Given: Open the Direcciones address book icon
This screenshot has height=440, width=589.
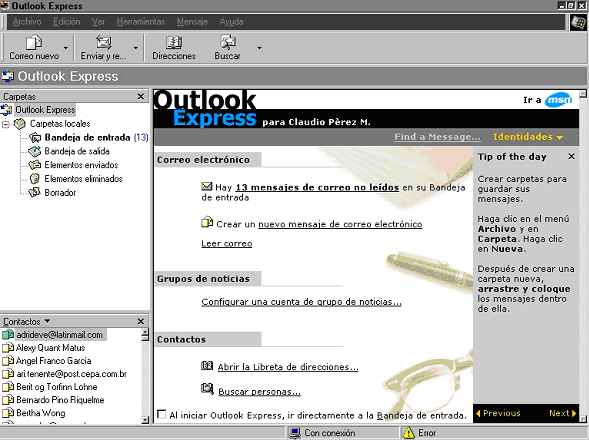Looking at the screenshot, I should click(174, 42).
